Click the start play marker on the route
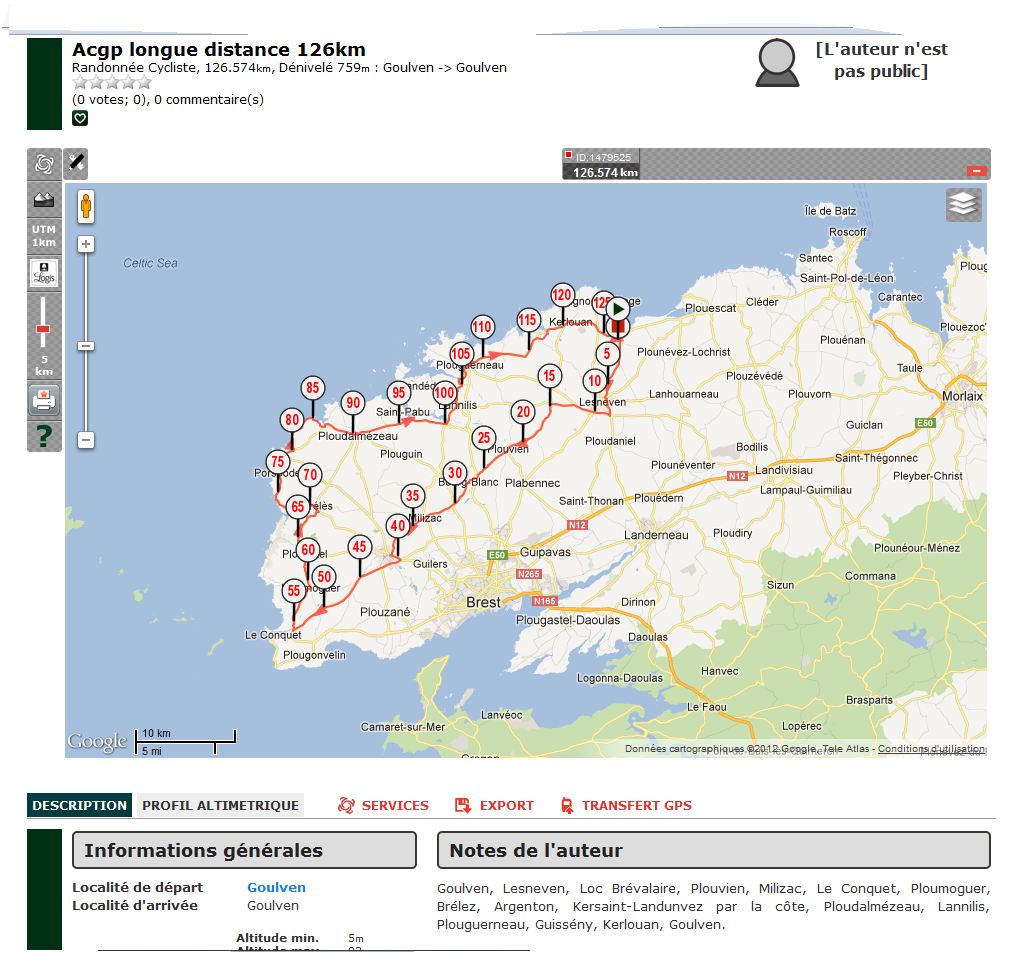The image size is (1017, 953). (618, 309)
